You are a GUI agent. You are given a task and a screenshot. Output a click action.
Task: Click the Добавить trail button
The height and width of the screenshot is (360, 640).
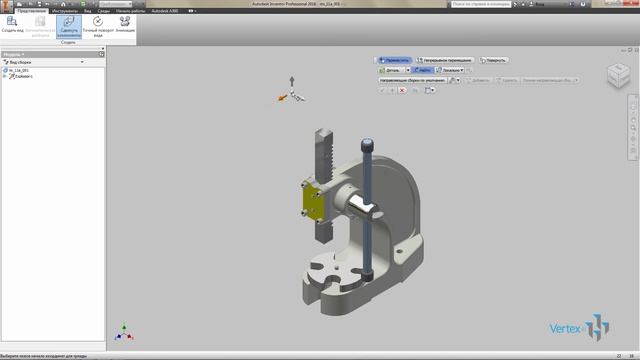[478, 80]
